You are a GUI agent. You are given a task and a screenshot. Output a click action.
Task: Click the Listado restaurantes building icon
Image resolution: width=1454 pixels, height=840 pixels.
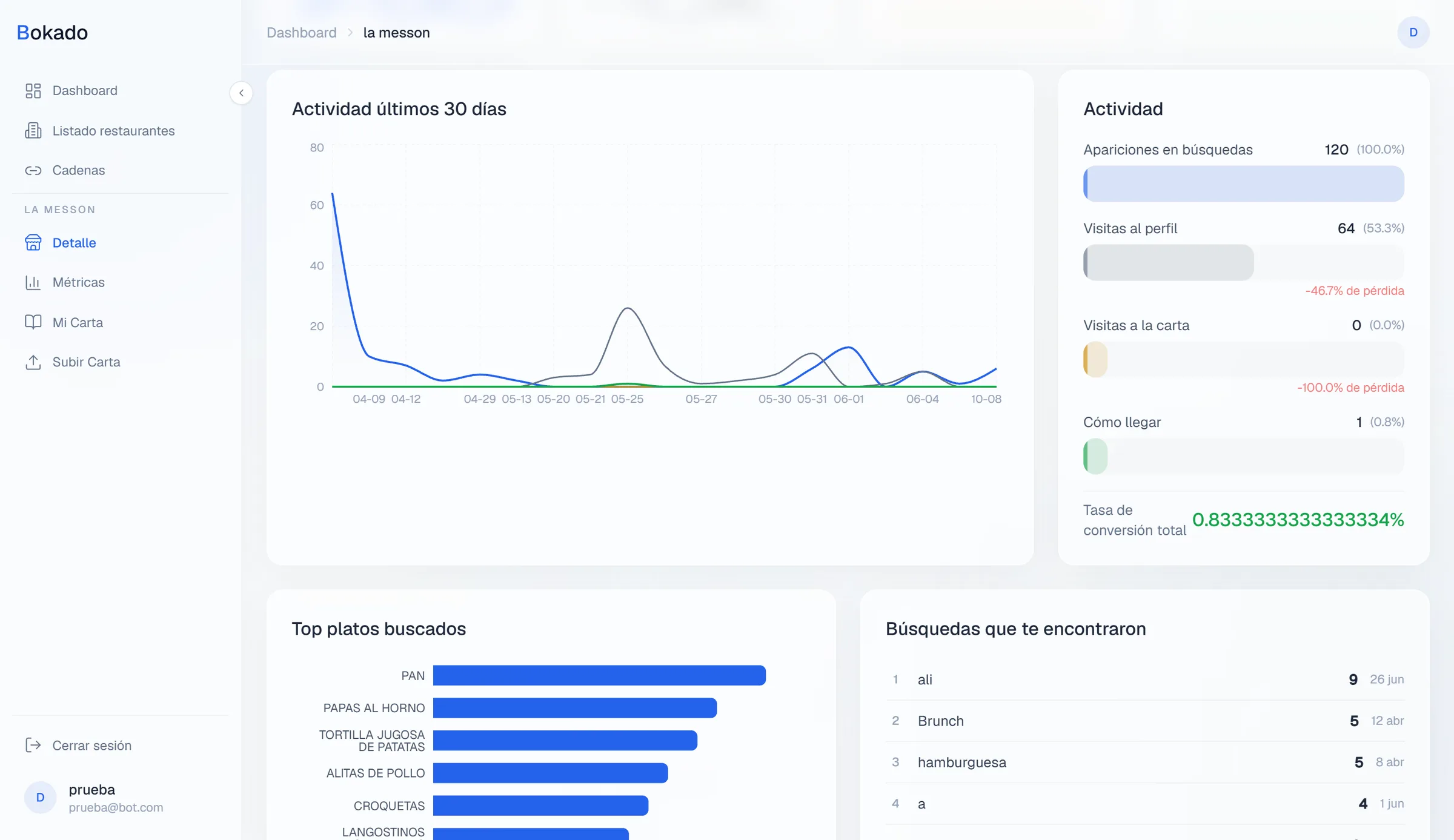pos(33,131)
